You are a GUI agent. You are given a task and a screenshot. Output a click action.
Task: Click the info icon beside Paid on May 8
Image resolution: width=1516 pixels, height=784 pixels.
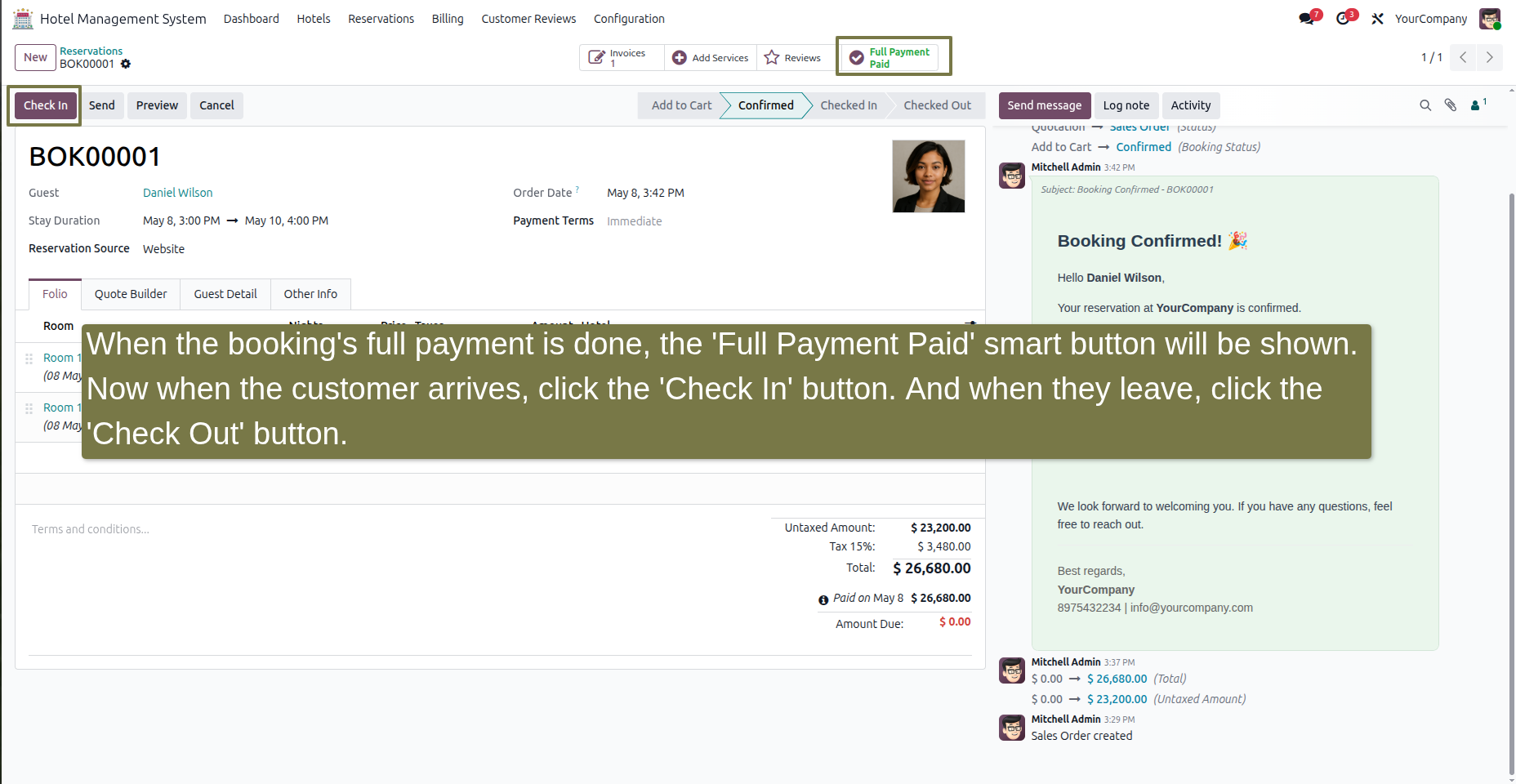(x=823, y=599)
